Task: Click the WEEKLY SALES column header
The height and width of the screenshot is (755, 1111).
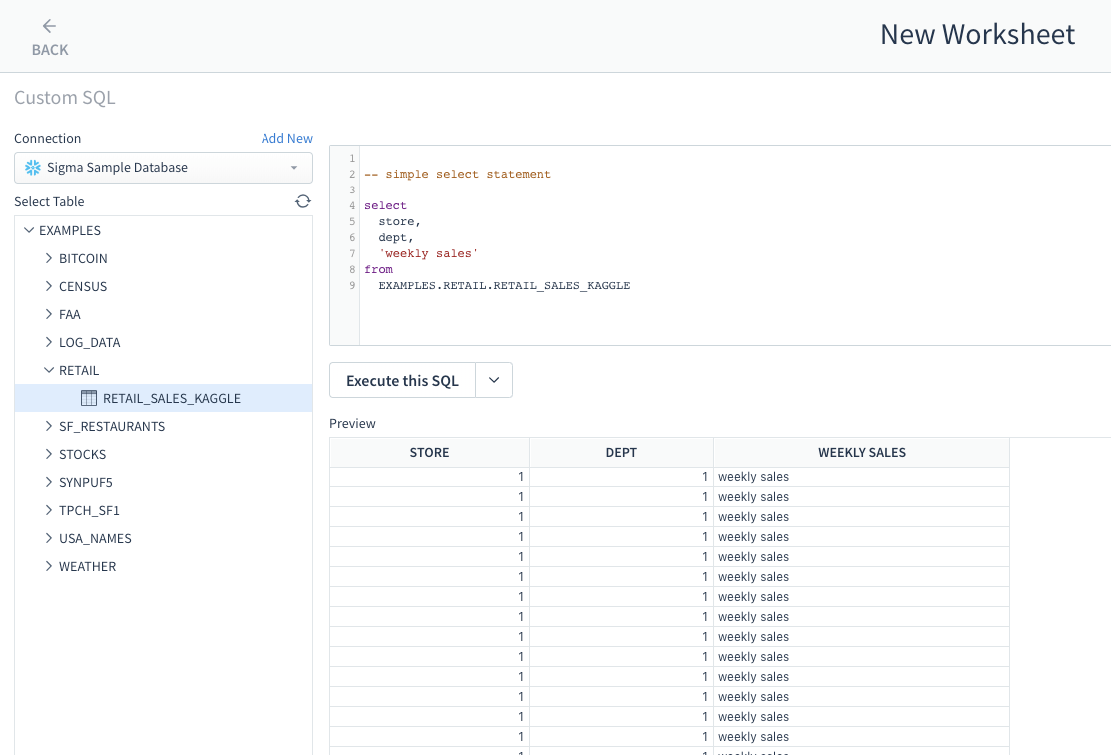Action: click(862, 453)
